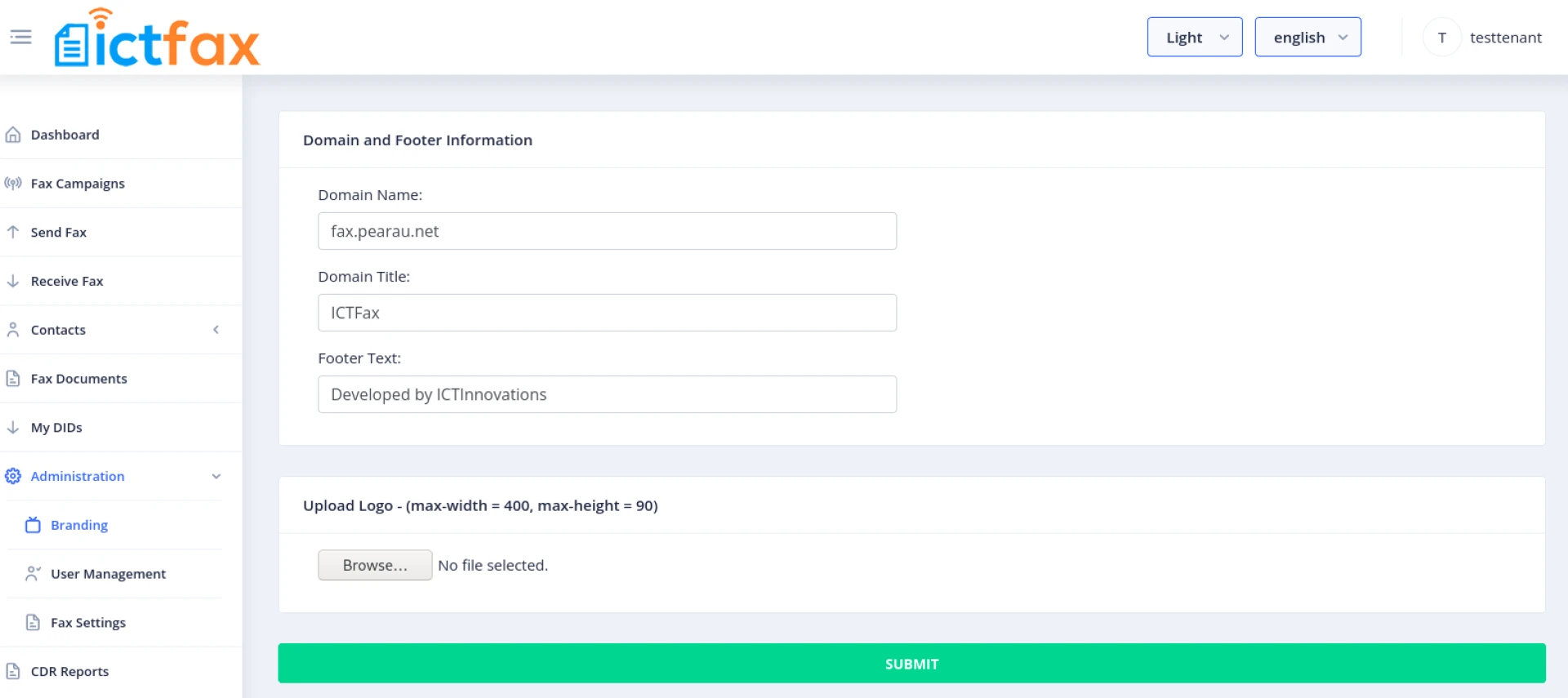Collapse the Administration menu chevron

tap(216, 476)
